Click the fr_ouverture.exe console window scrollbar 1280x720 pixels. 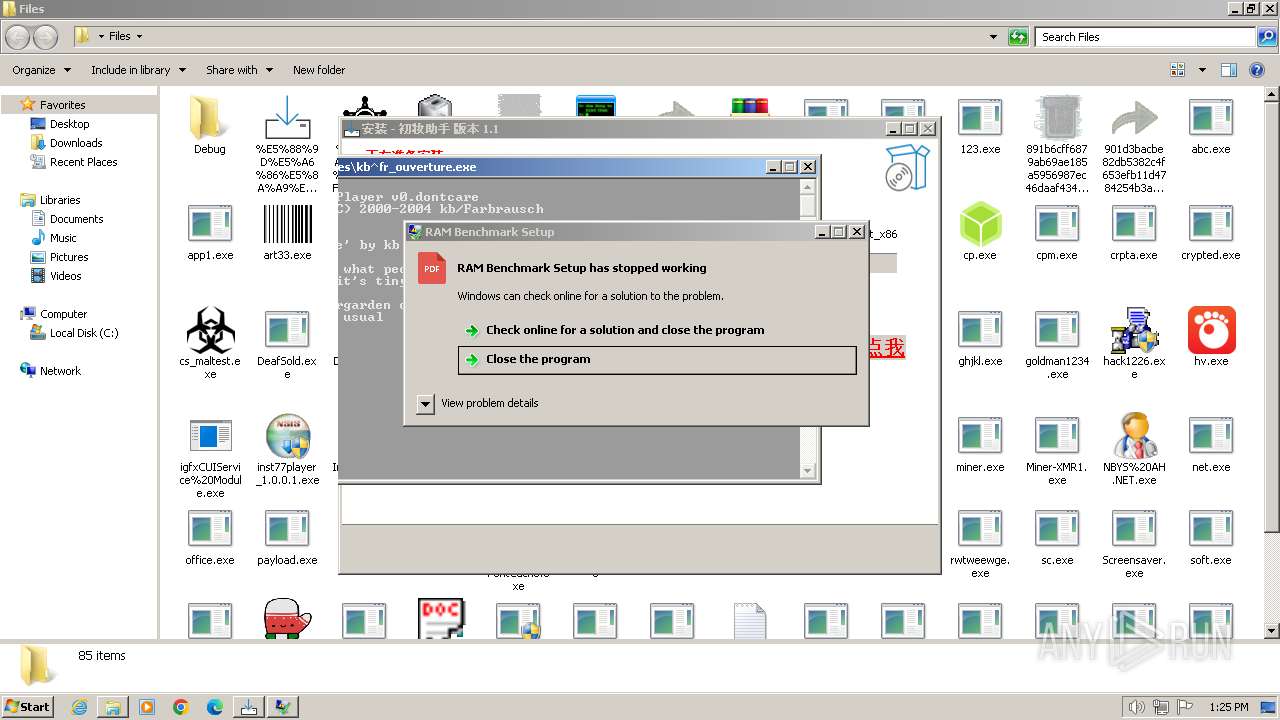(809, 328)
